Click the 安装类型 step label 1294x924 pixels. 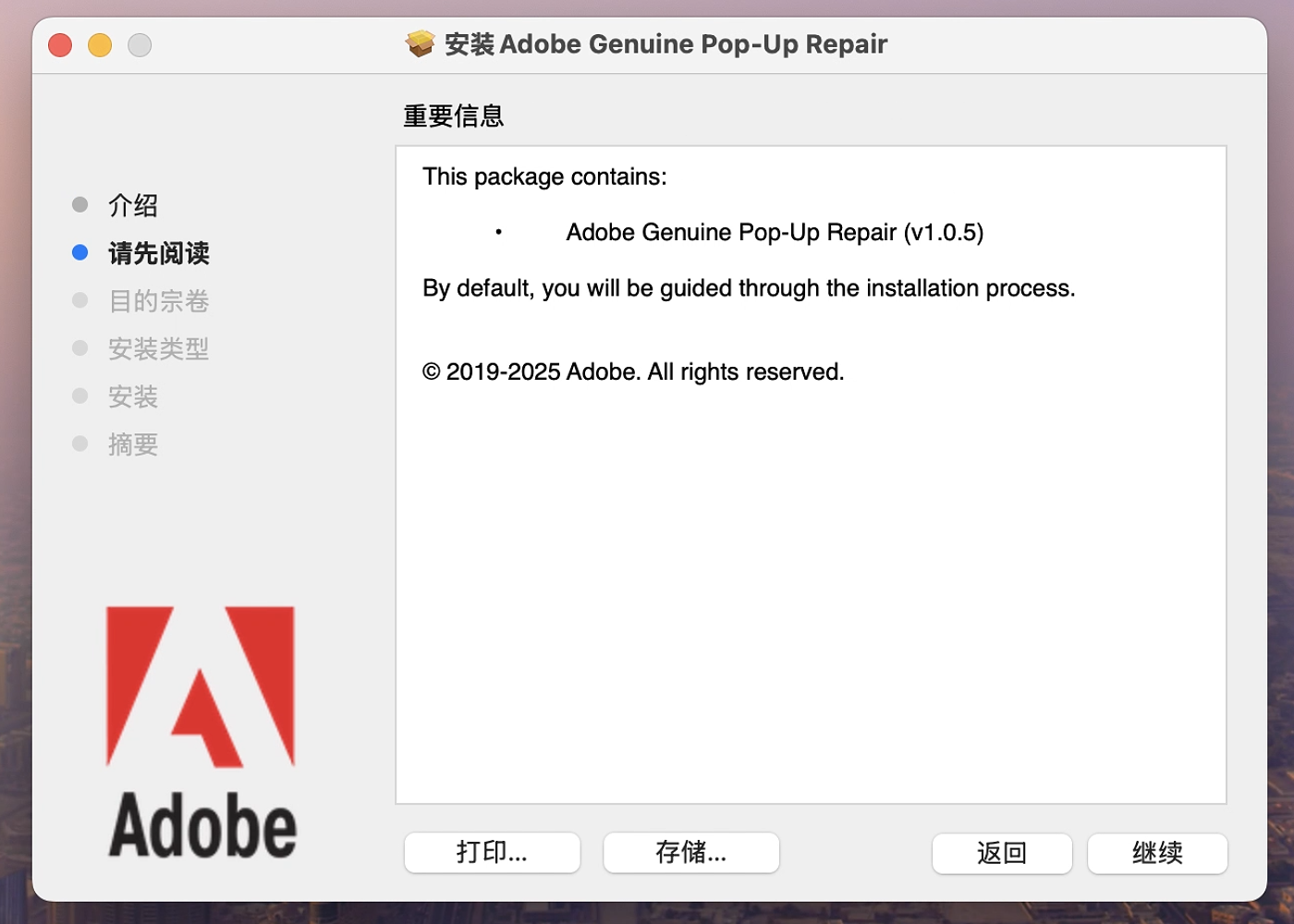pos(159,349)
